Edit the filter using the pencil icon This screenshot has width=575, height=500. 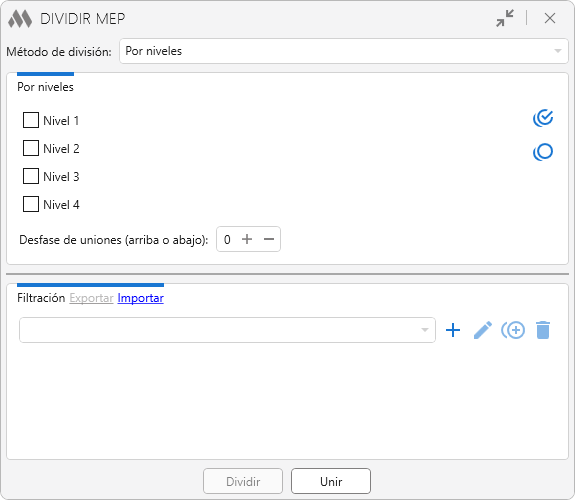point(483,330)
